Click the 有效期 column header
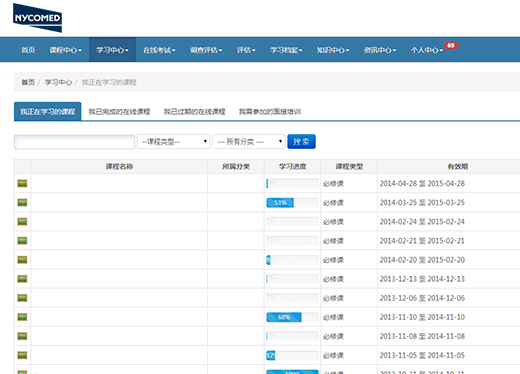Viewport: 520px width, 374px height. coord(458,166)
